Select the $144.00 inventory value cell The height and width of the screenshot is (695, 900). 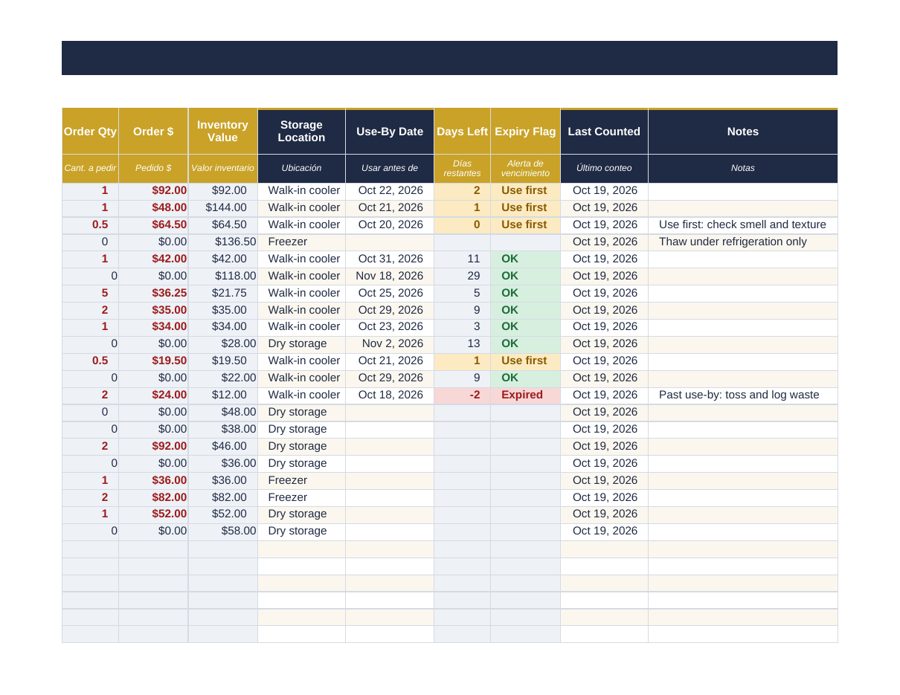pyautogui.click(x=223, y=208)
